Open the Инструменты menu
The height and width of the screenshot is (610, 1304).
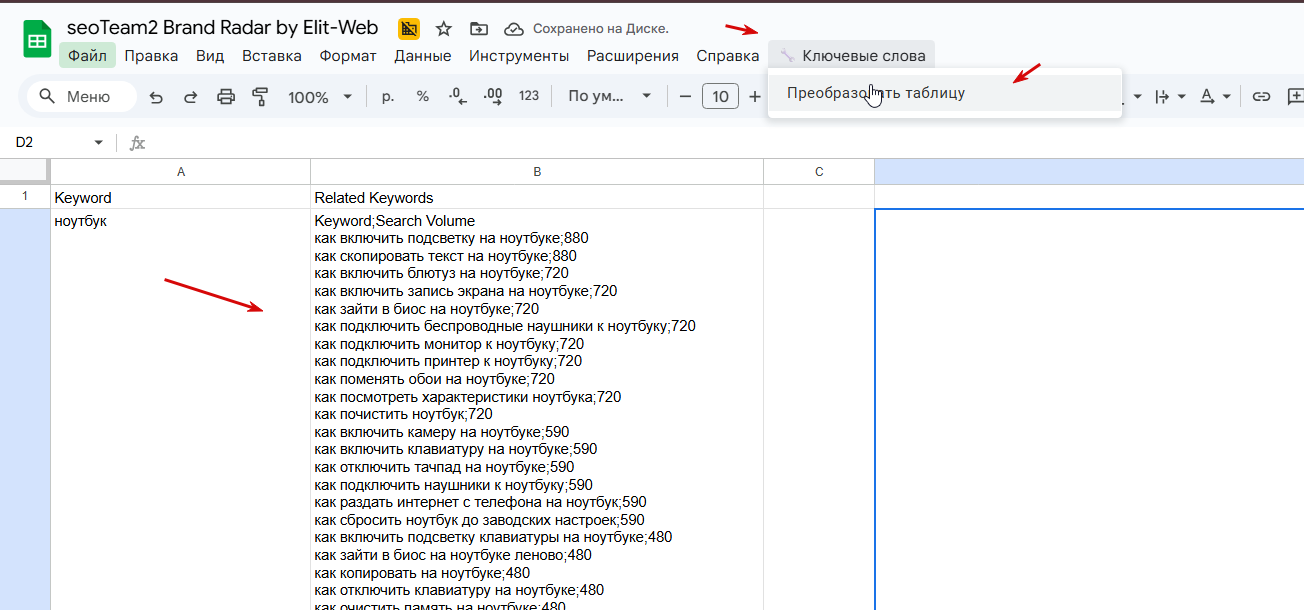click(x=519, y=56)
